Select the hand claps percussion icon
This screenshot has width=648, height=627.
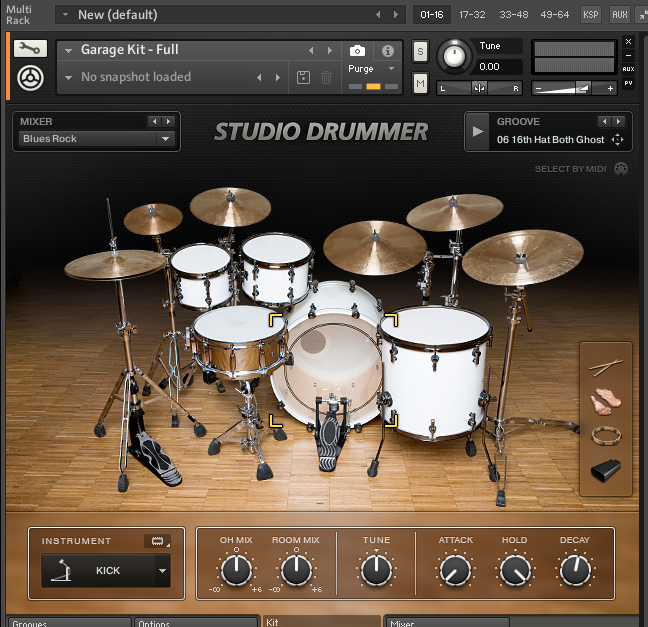click(606, 401)
